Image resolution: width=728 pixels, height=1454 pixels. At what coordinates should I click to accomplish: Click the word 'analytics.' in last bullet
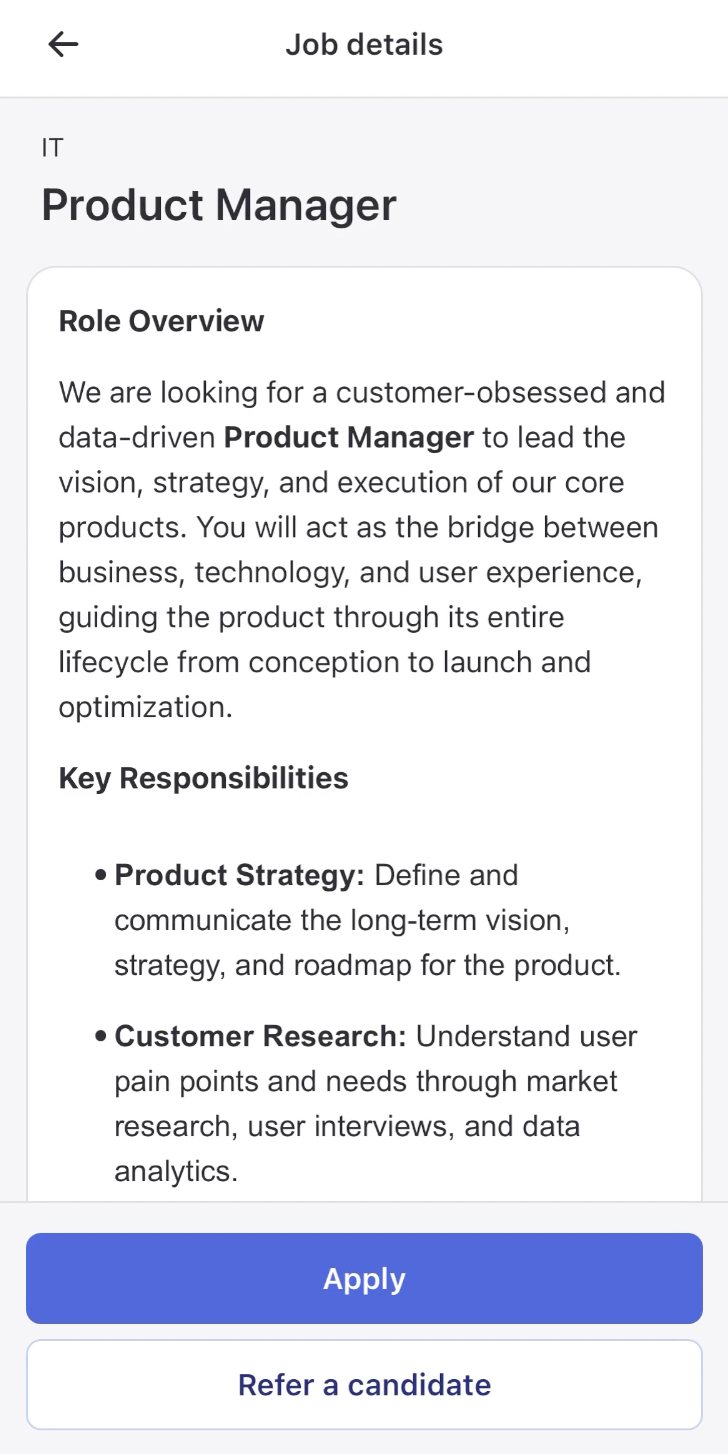tap(176, 1171)
